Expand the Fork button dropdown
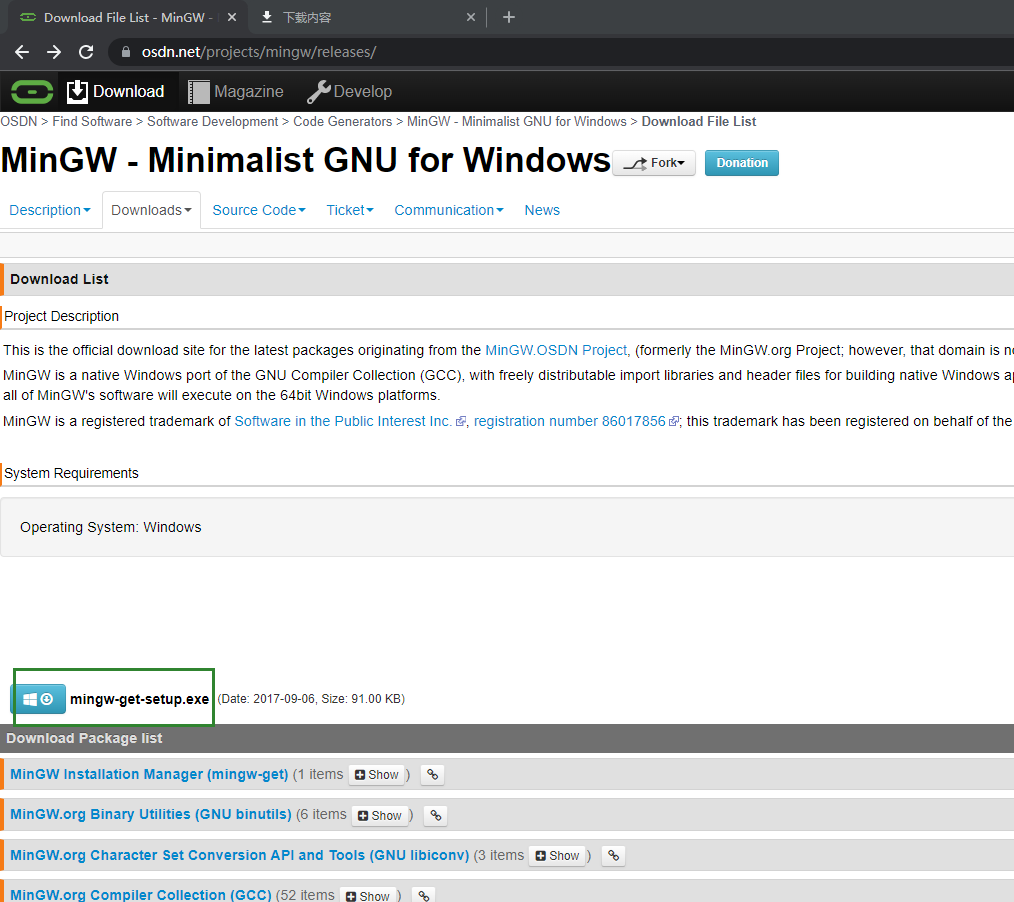The image size is (1014, 902). point(654,162)
